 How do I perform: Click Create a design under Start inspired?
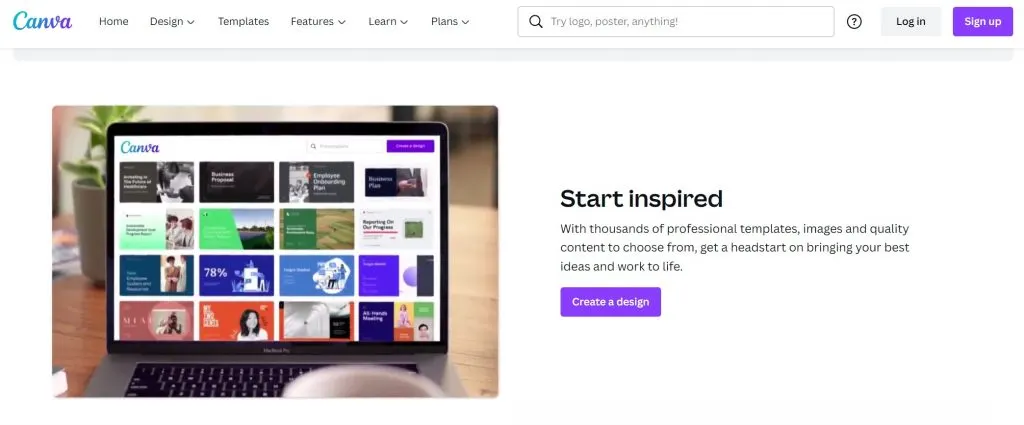click(611, 302)
